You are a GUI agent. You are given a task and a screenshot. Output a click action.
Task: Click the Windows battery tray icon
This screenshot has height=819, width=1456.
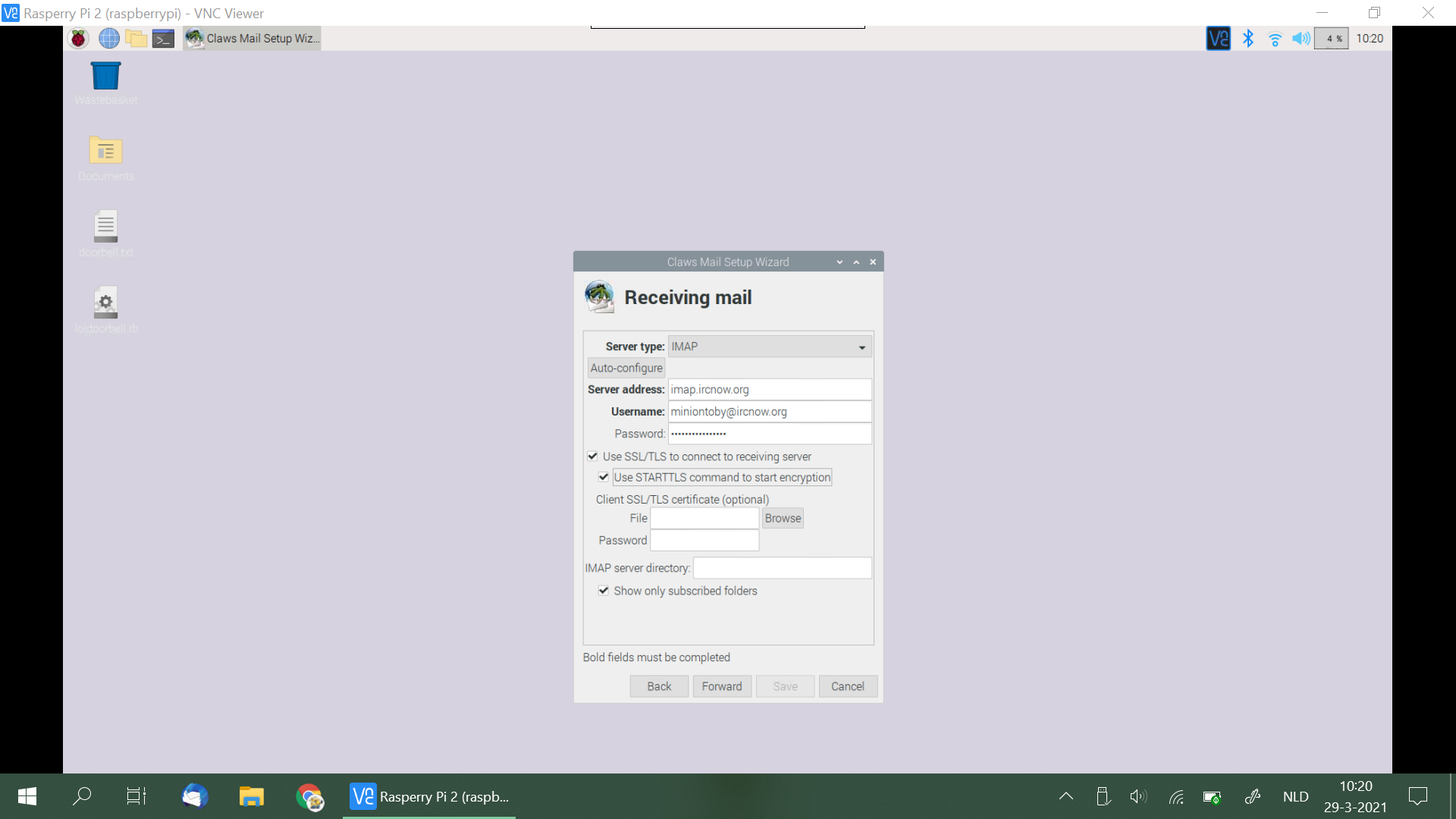click(x=1212, y=797)
